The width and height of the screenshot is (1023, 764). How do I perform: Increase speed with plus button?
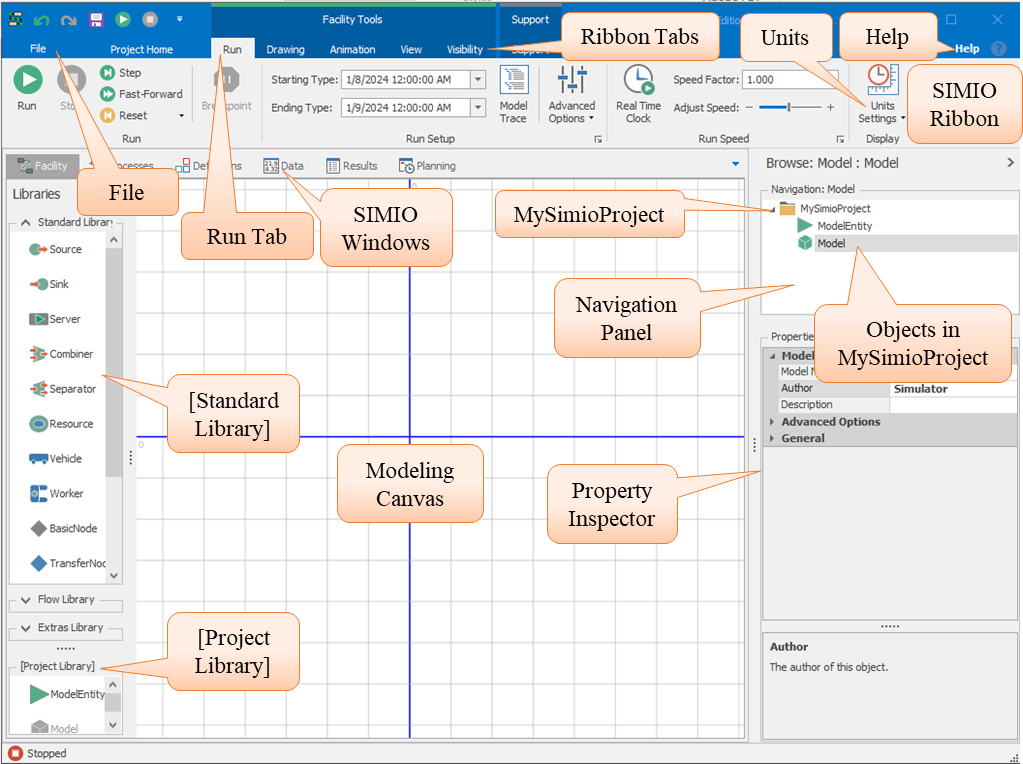(x=831, y=107)
